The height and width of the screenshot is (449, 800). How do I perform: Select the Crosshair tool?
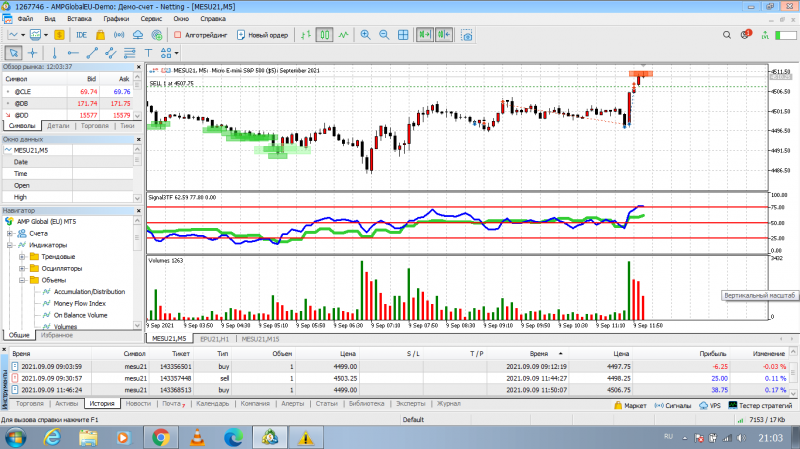33,53
